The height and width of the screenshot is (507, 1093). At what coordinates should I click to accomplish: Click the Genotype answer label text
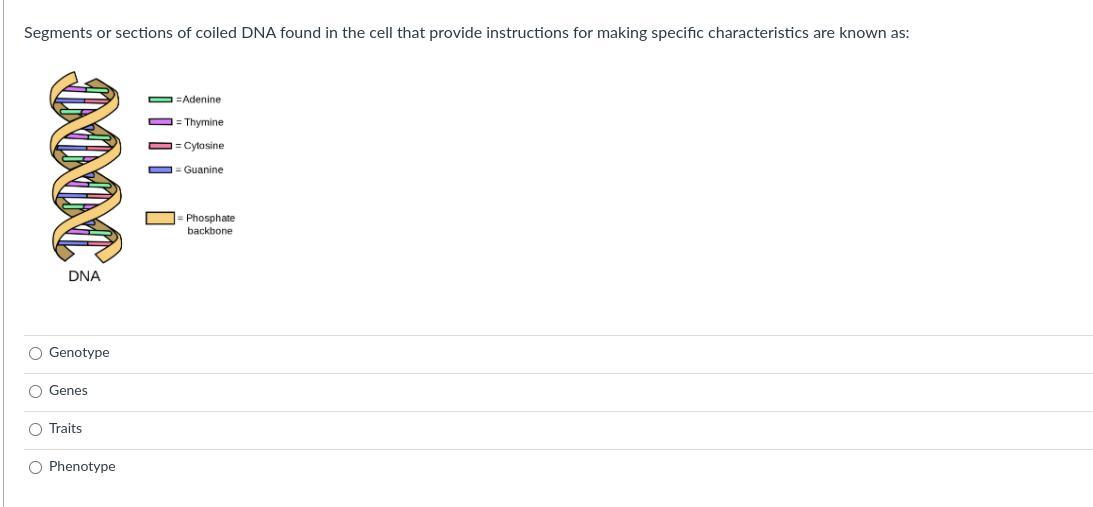[79, 353]
